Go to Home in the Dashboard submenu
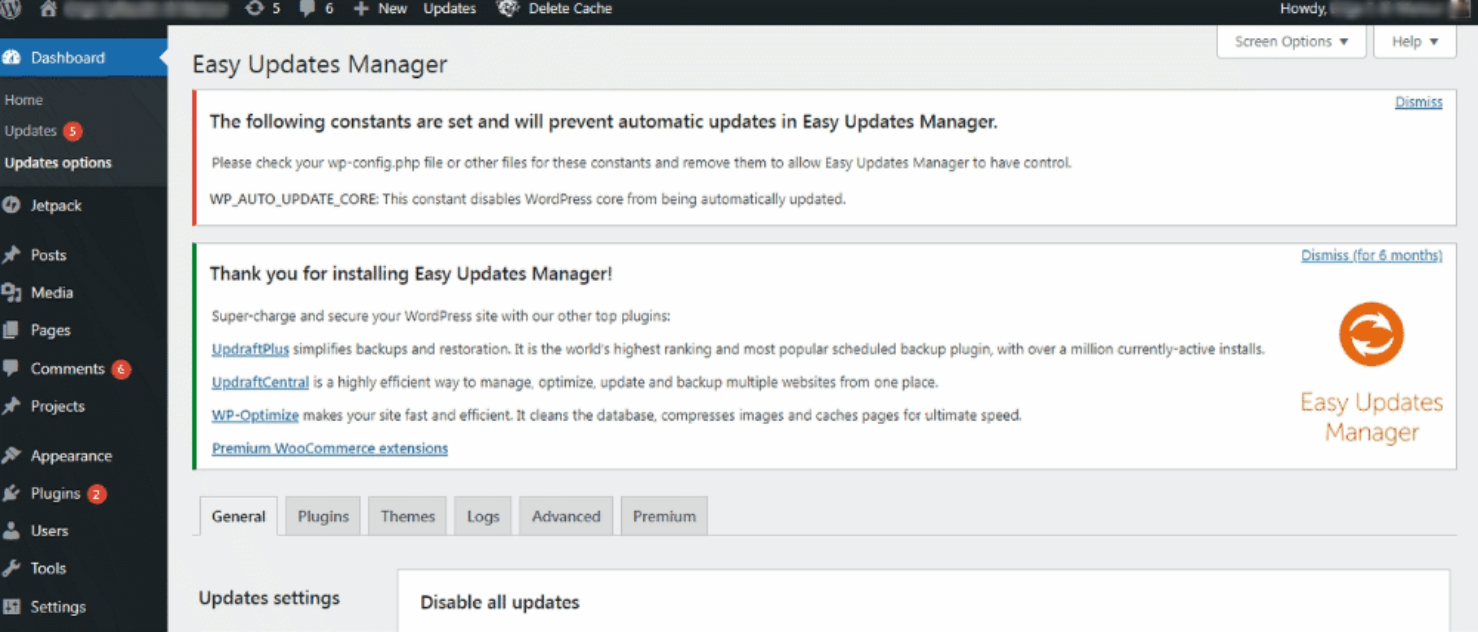1478x632 pixels. pyautogui.click(x=23, y=100)
